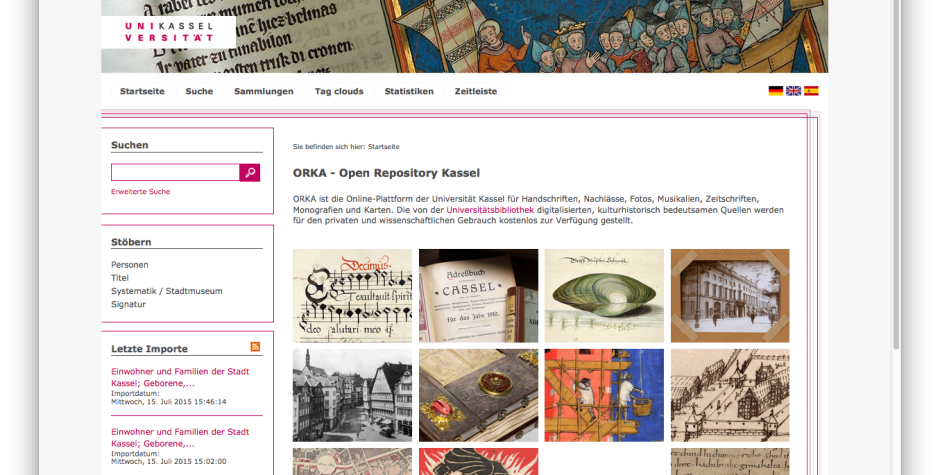Image resolution: width=940 pixels, height=475 pixels.
Task: Go to Sammlungen in navigation
Action: tap(264, 91)
